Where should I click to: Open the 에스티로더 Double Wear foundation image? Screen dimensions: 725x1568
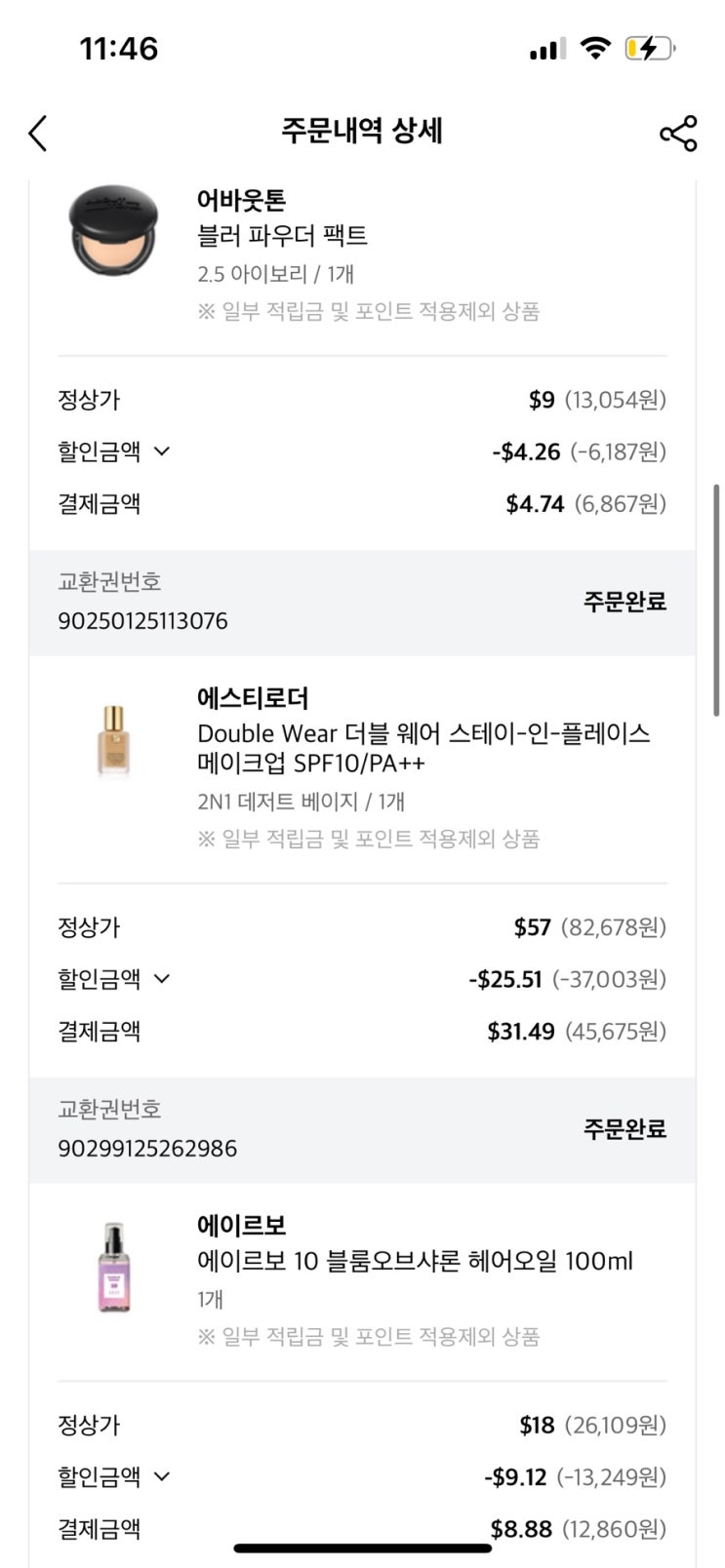pyautogui.click(x=114, y=741)
